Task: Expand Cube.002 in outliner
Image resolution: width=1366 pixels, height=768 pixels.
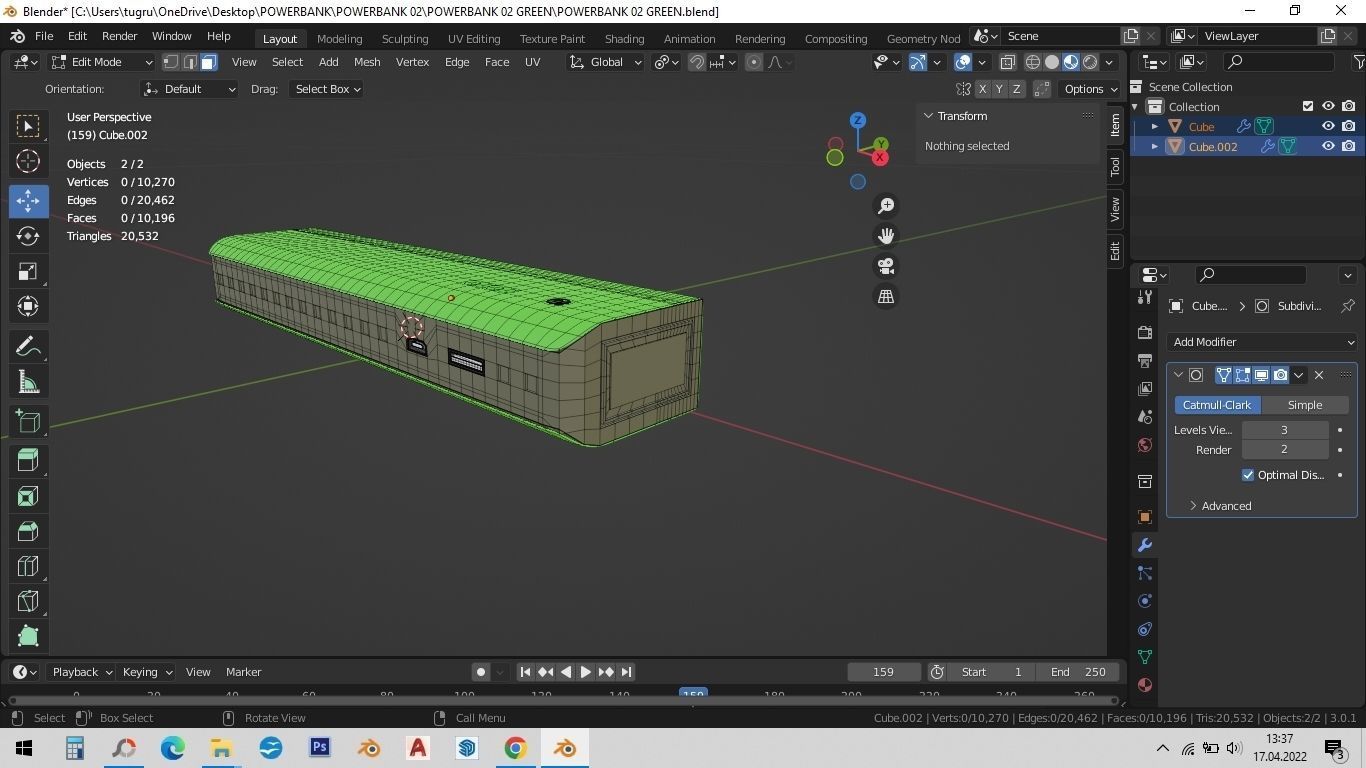Action: pos(1155,146)
